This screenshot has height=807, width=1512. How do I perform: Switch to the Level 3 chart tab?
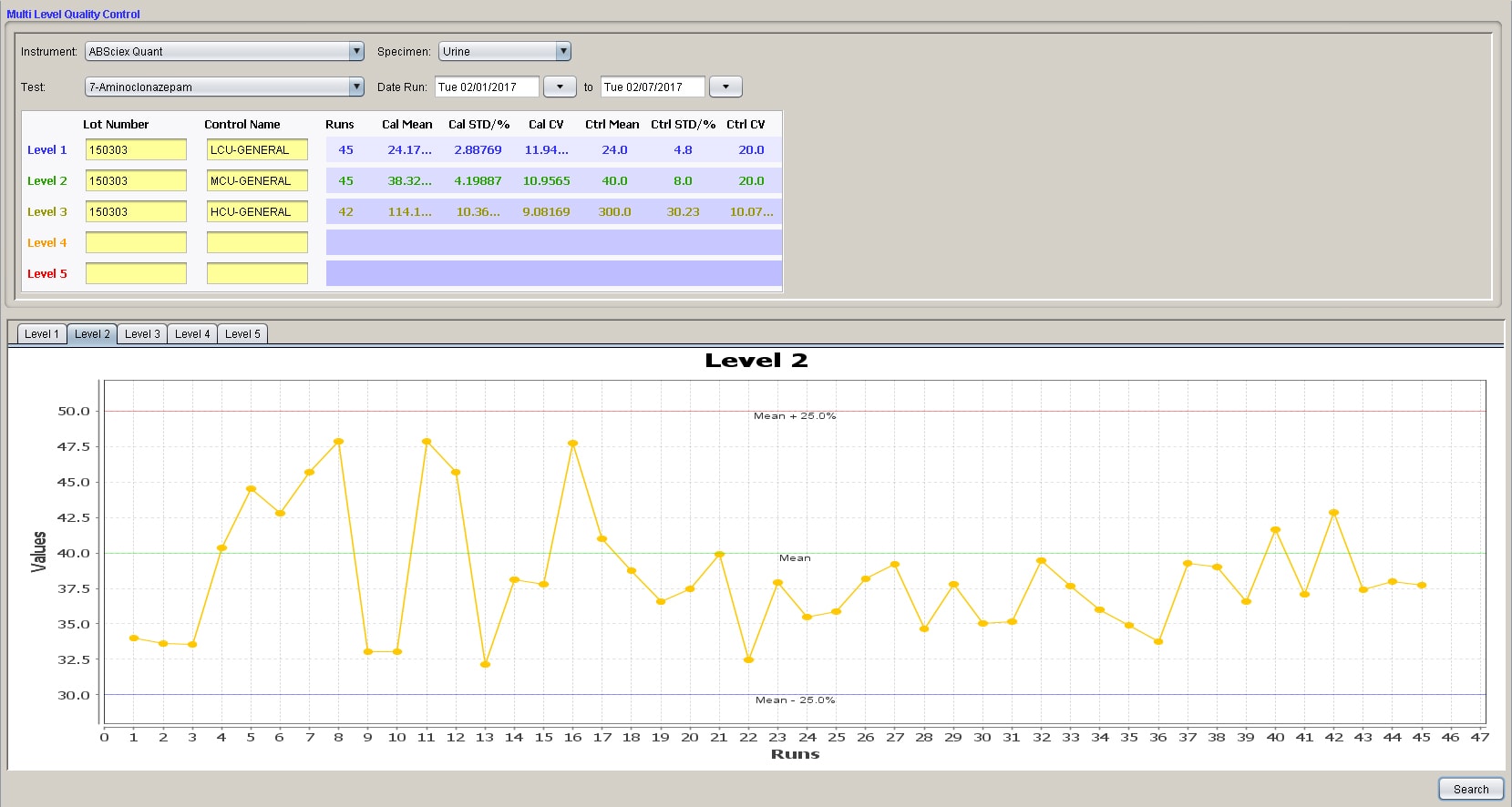(142, 334)
